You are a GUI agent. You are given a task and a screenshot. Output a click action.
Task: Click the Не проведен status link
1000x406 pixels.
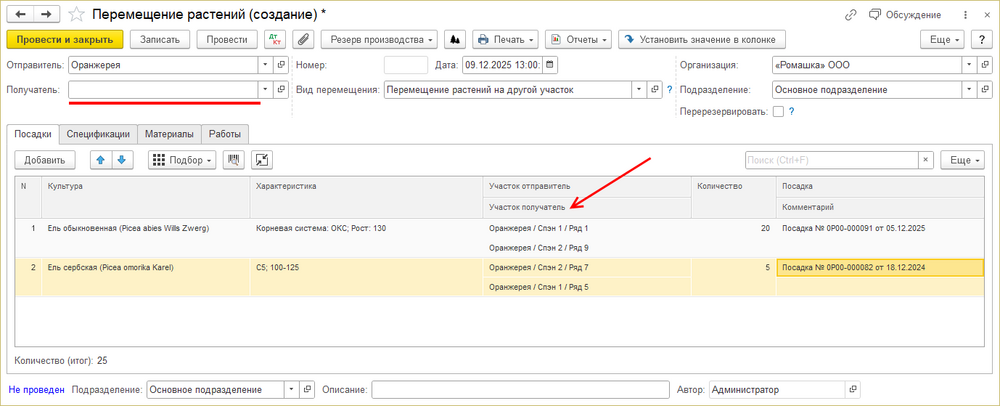click(x=36, y=389)
